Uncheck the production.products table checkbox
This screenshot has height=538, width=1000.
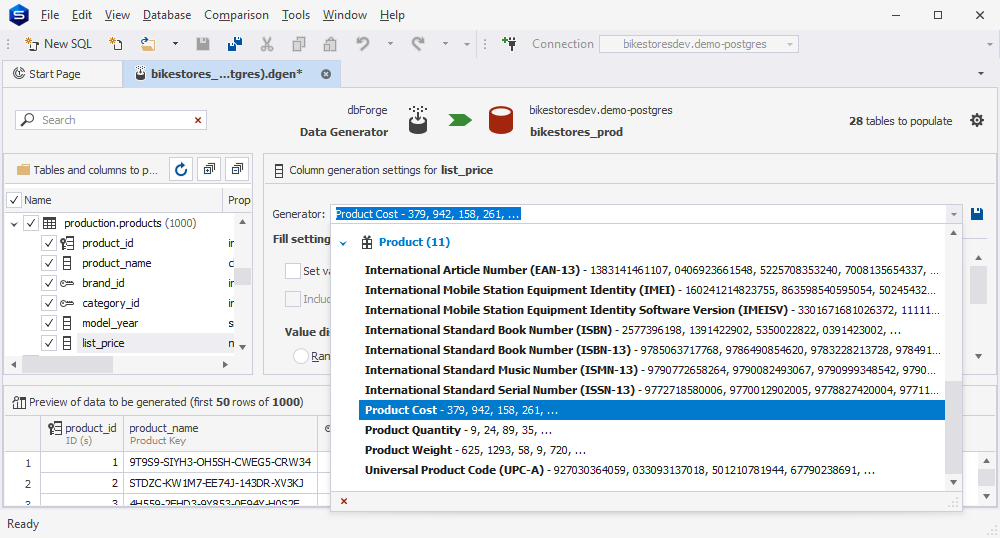[x=31, y=223]
